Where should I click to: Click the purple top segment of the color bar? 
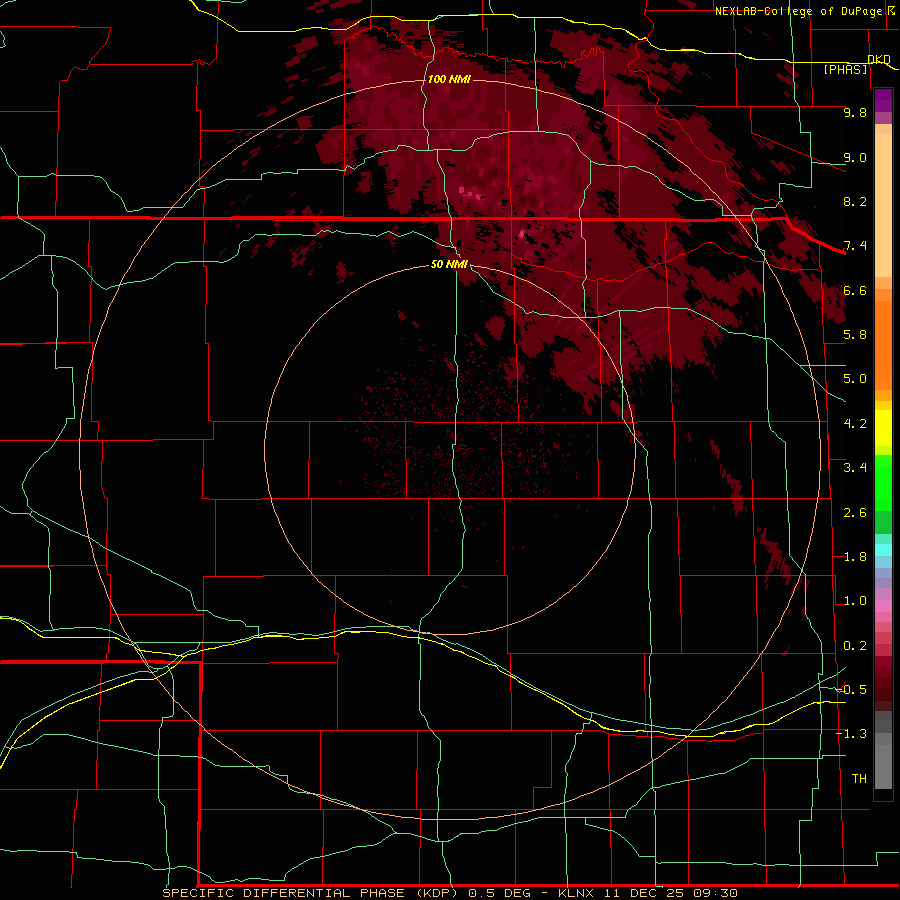coord(883,100)
